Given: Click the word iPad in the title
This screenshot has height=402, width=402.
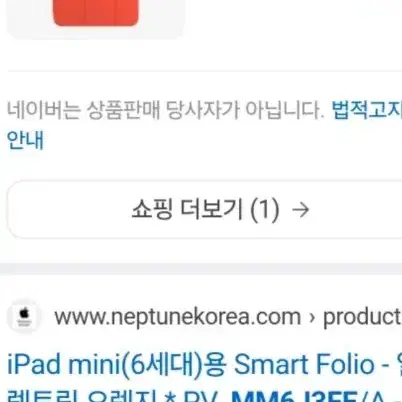Looking at the screenshot, I should pyautogui.click(x=34, y=364).
